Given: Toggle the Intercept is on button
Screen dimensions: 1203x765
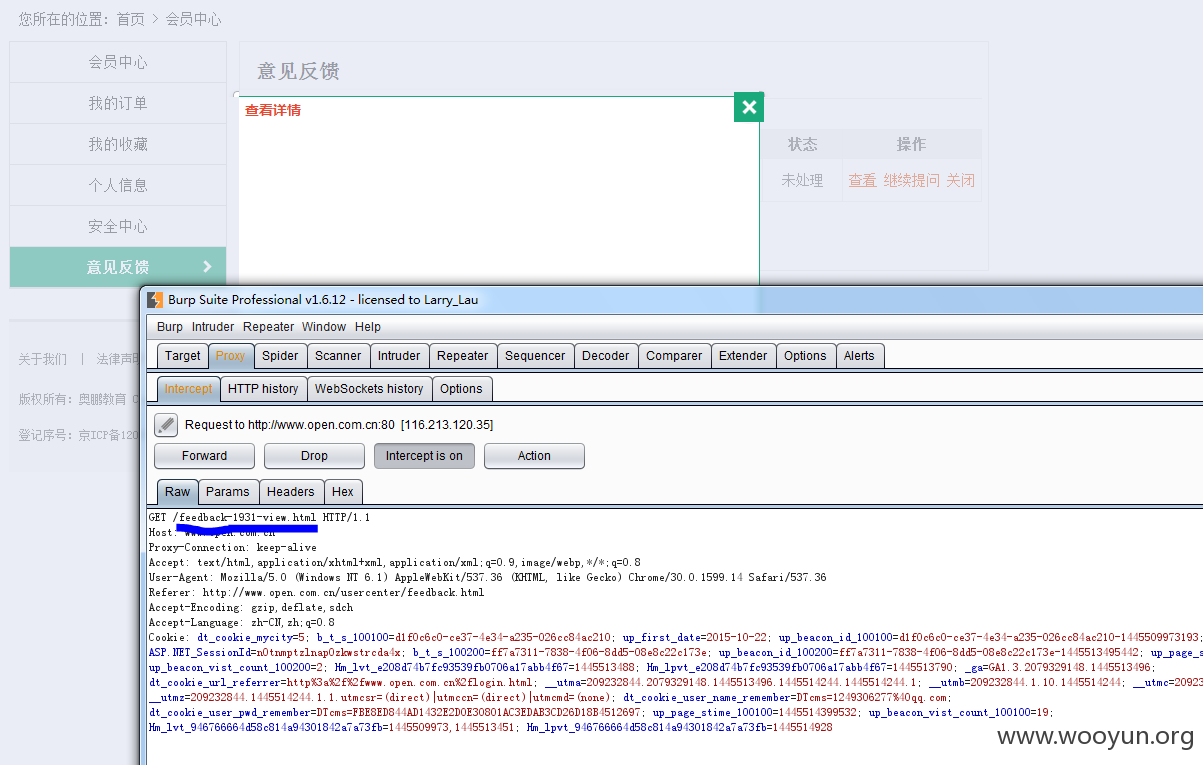Looking at the screenshot, I should pos(424,456).
